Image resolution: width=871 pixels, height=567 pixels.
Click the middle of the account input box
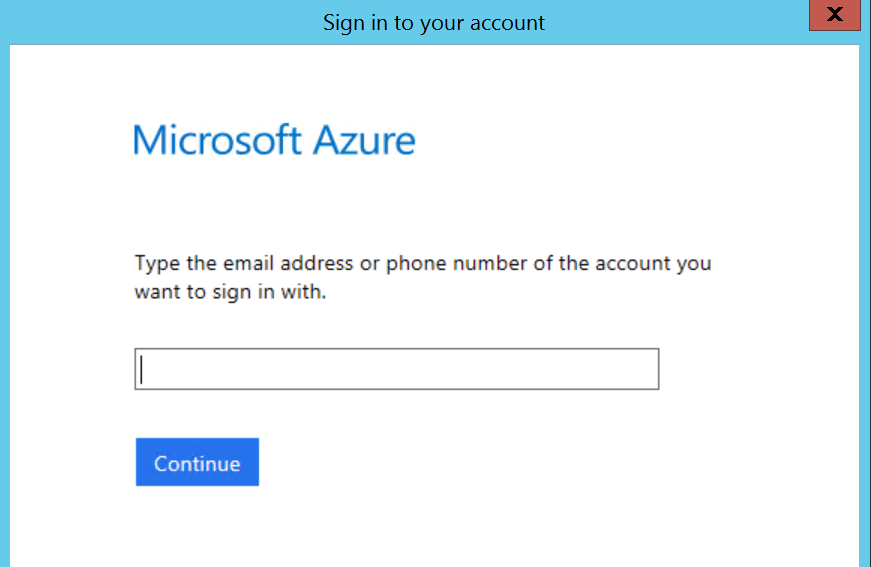pyautogui.click(x=396, y=369)
